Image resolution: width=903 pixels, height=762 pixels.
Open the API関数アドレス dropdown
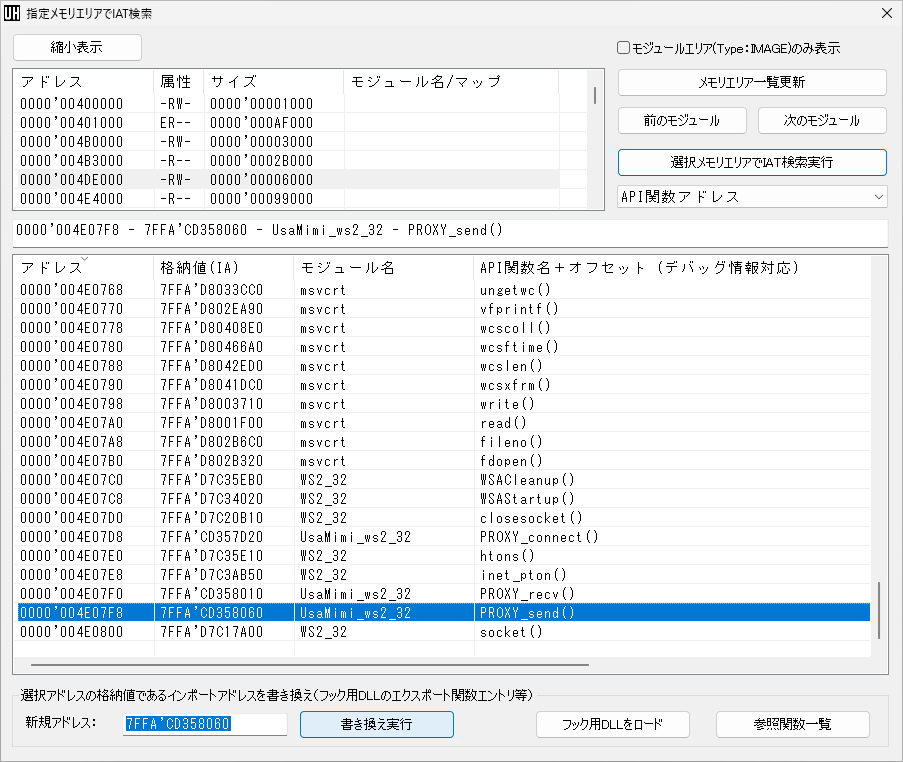[x=752, y=197]
